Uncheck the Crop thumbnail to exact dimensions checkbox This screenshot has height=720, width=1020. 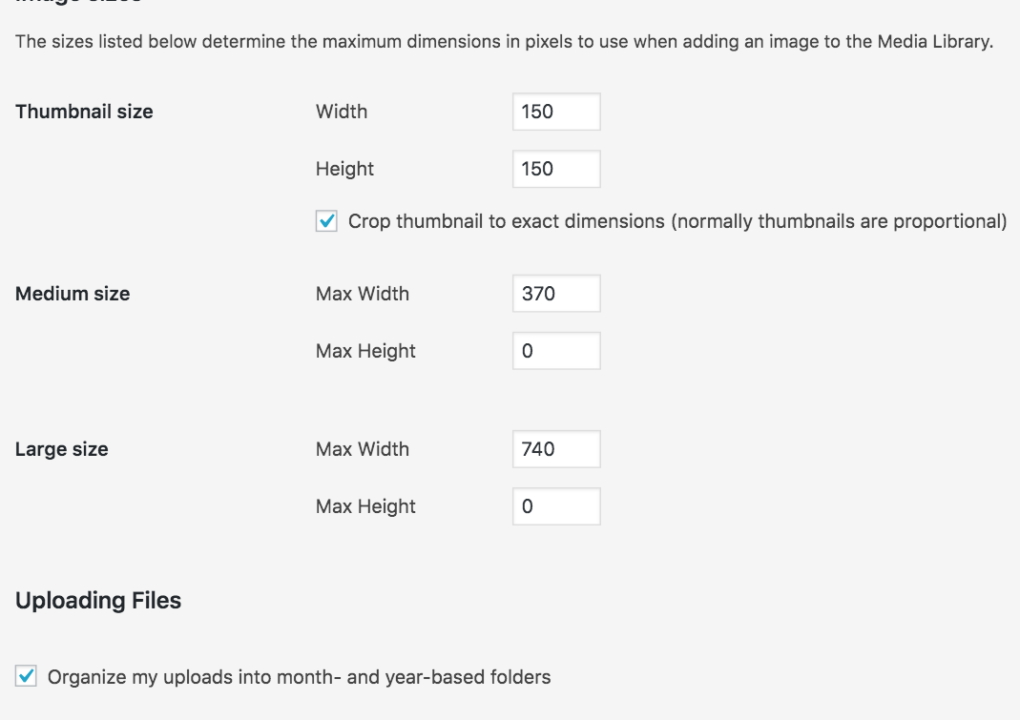pyautogui.click(x=326, y=222)
